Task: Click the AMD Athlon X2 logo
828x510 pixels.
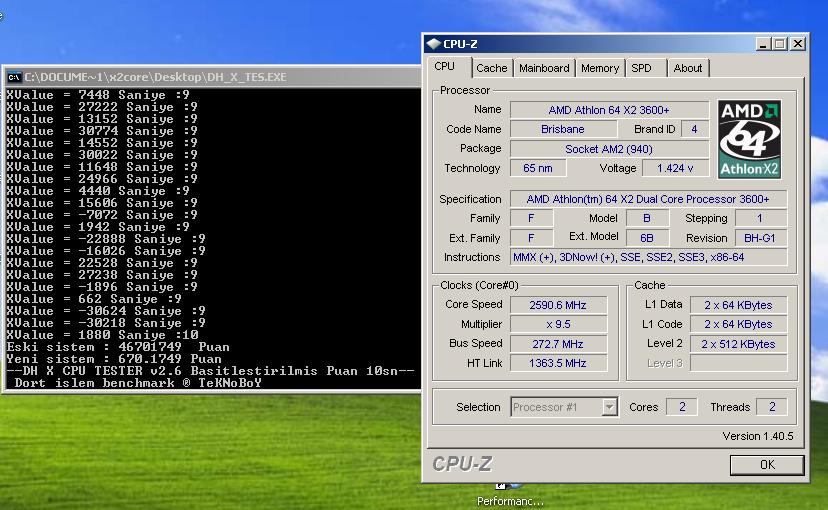Action: (749, 139)
